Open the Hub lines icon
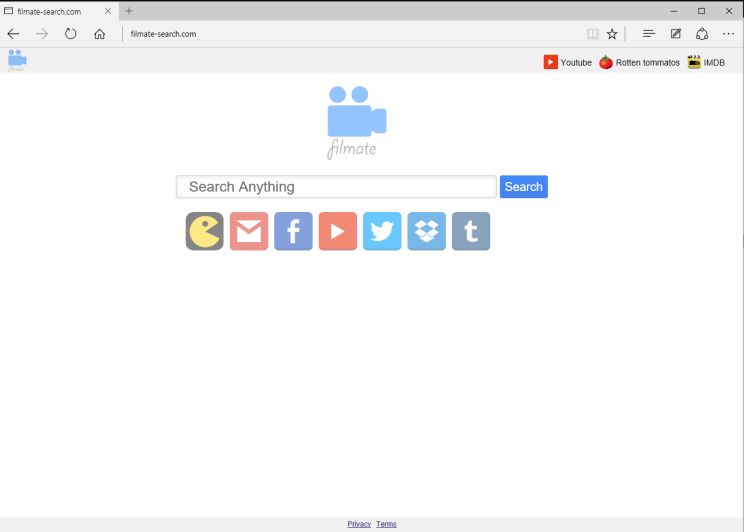Viewport: 744px width, 532px height. pyautogui.click(x=649, y=34)
